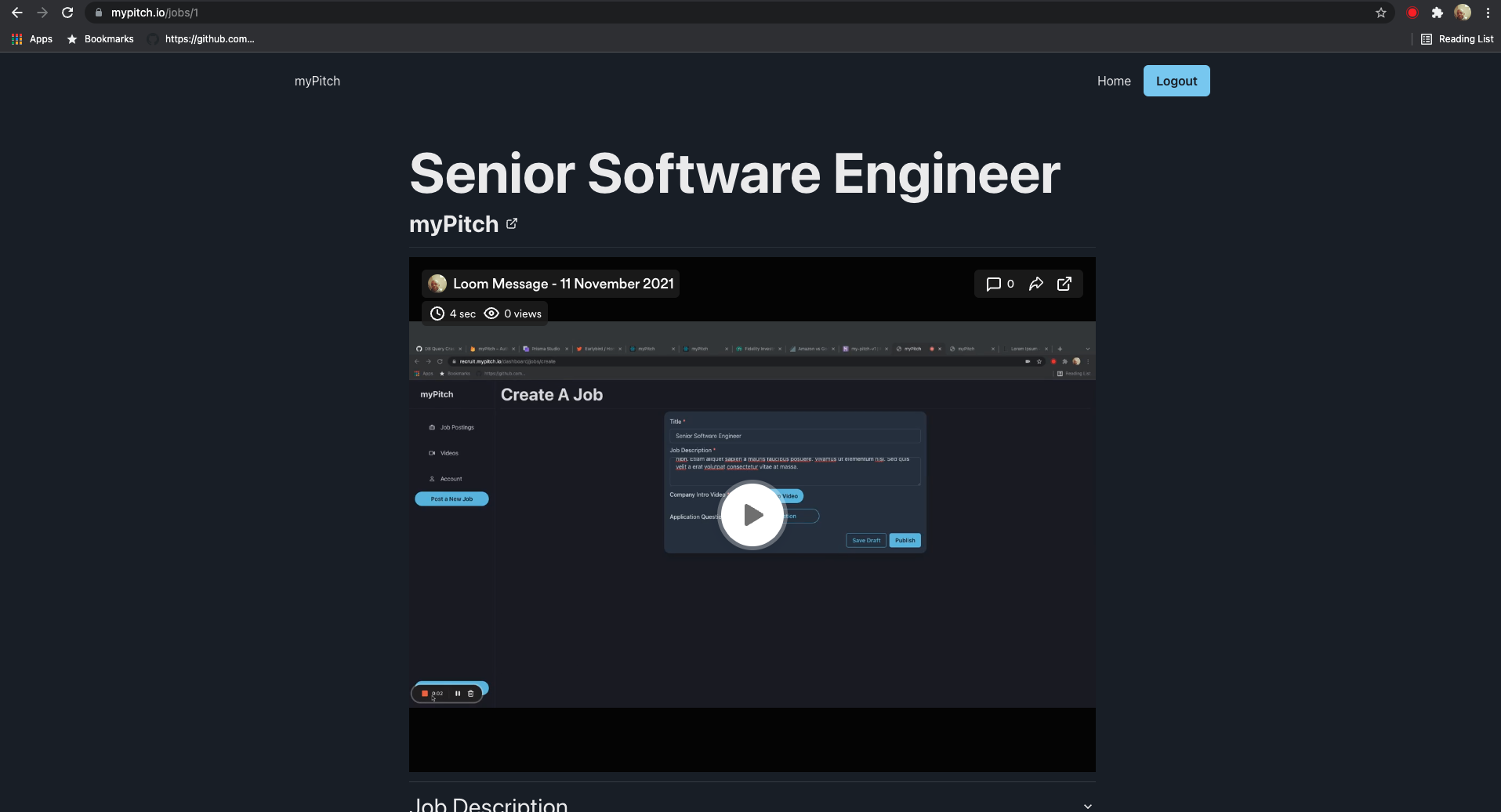
Task: Open the red recording extension icon
Action: (x=1412, y=13)
